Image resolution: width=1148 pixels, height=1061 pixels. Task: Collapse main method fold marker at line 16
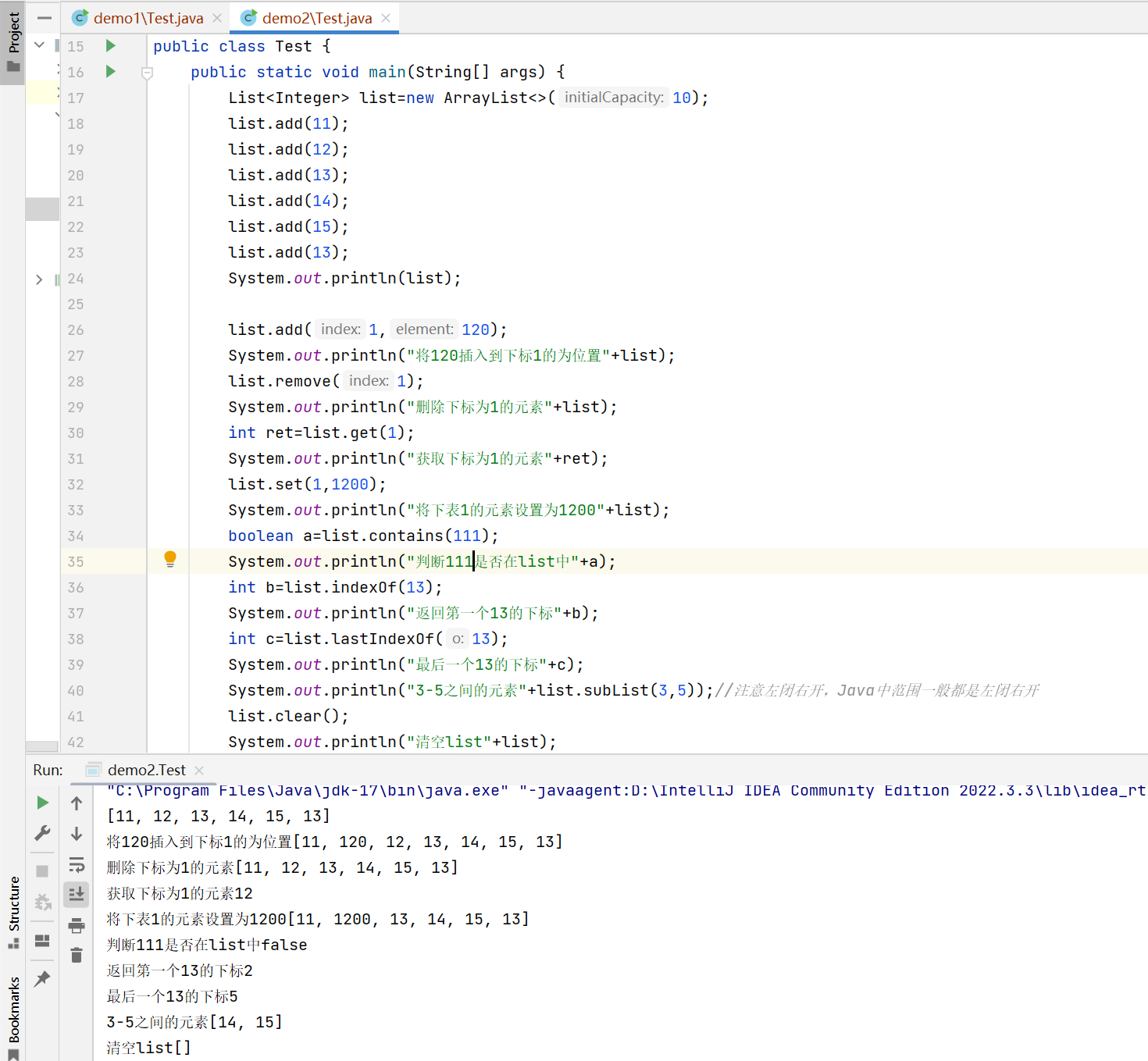[147, 73]
